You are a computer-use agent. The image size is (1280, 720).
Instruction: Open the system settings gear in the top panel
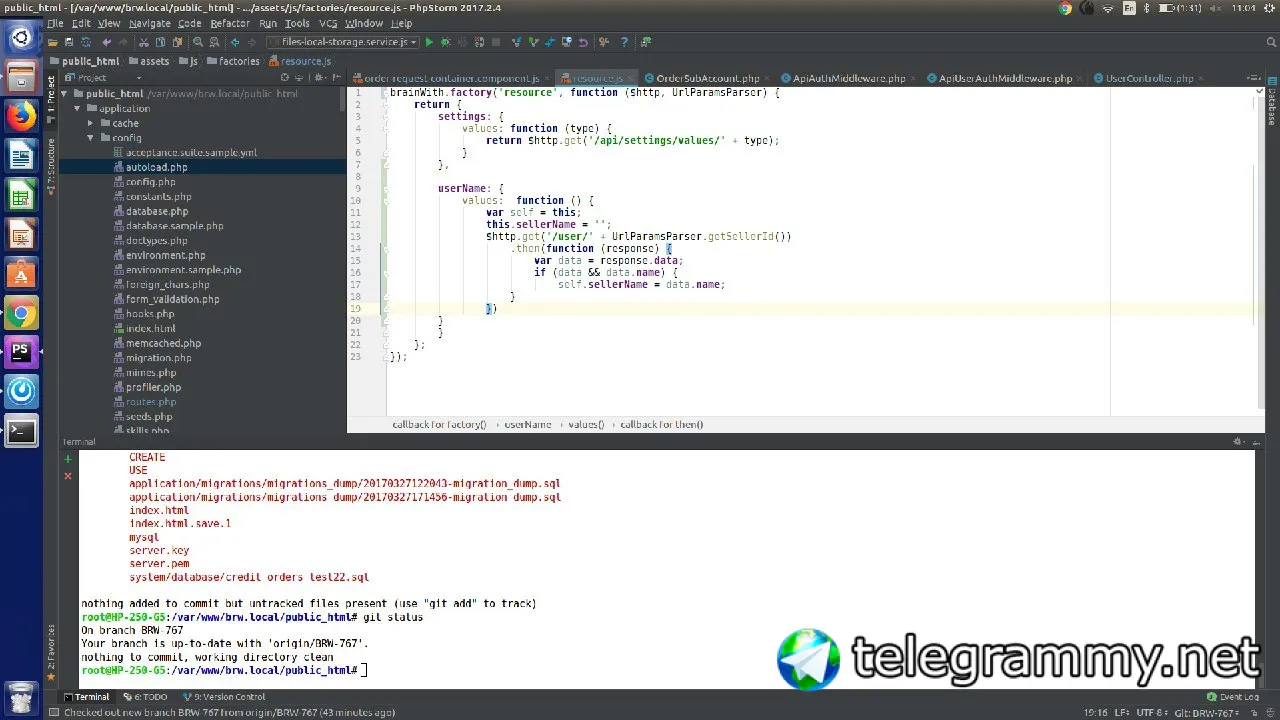coord(1269,8)
